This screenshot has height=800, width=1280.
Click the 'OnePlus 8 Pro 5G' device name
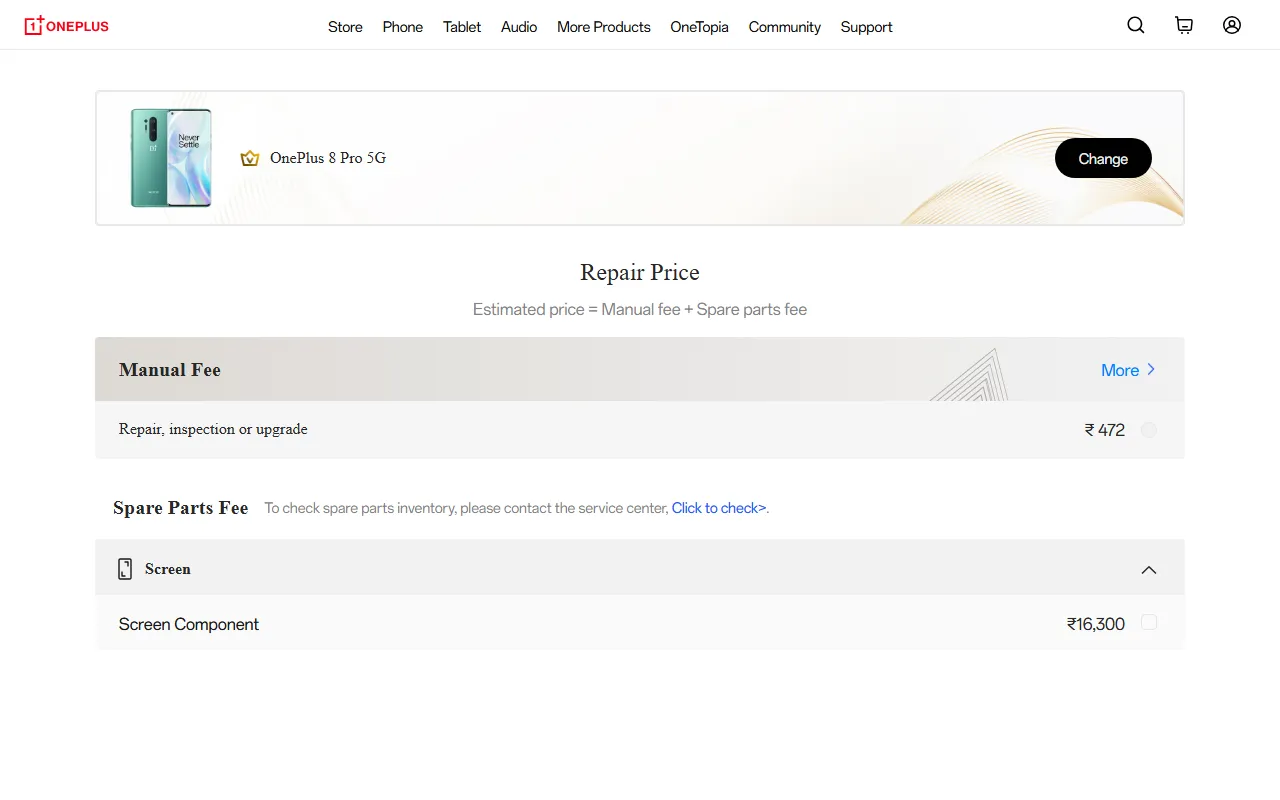[x=328, y=158]
